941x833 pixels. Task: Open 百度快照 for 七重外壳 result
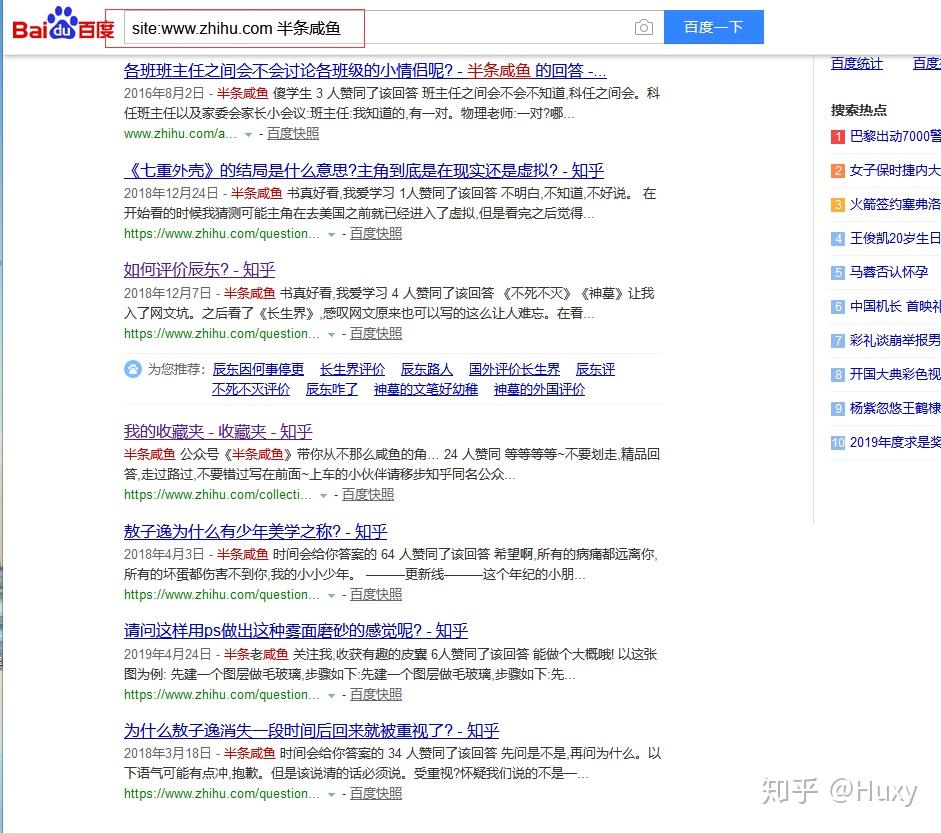coord(376,234)
